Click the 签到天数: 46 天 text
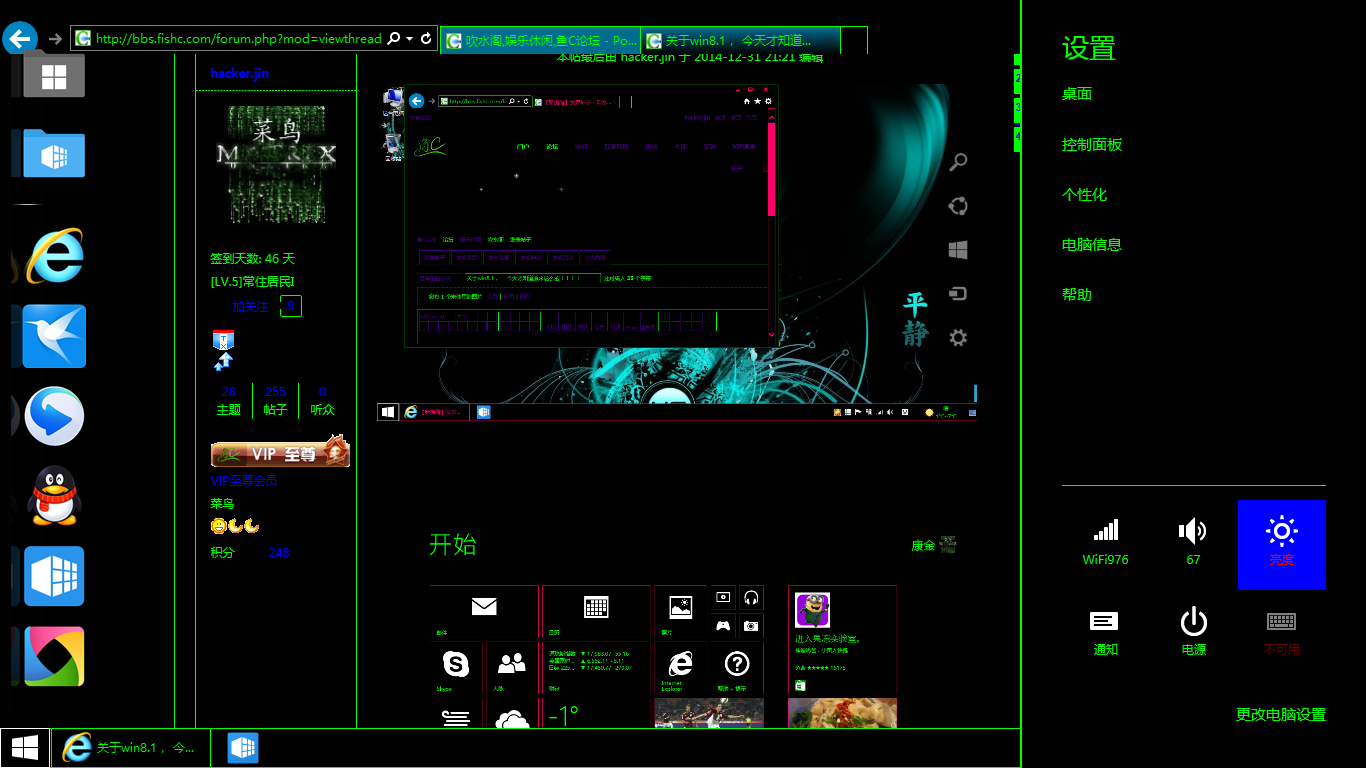The image size is (1366, 768). (252, 258)
